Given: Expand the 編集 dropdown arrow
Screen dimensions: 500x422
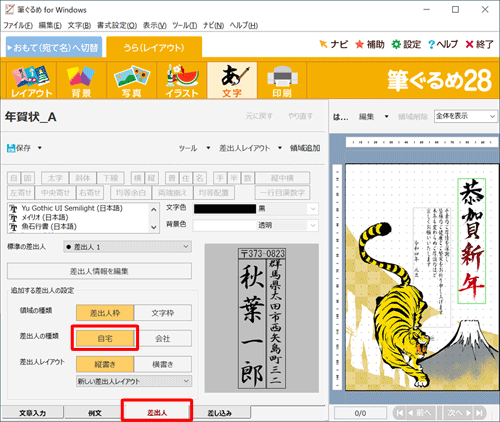Looking at the screenshot, I should tap(386, 116).
